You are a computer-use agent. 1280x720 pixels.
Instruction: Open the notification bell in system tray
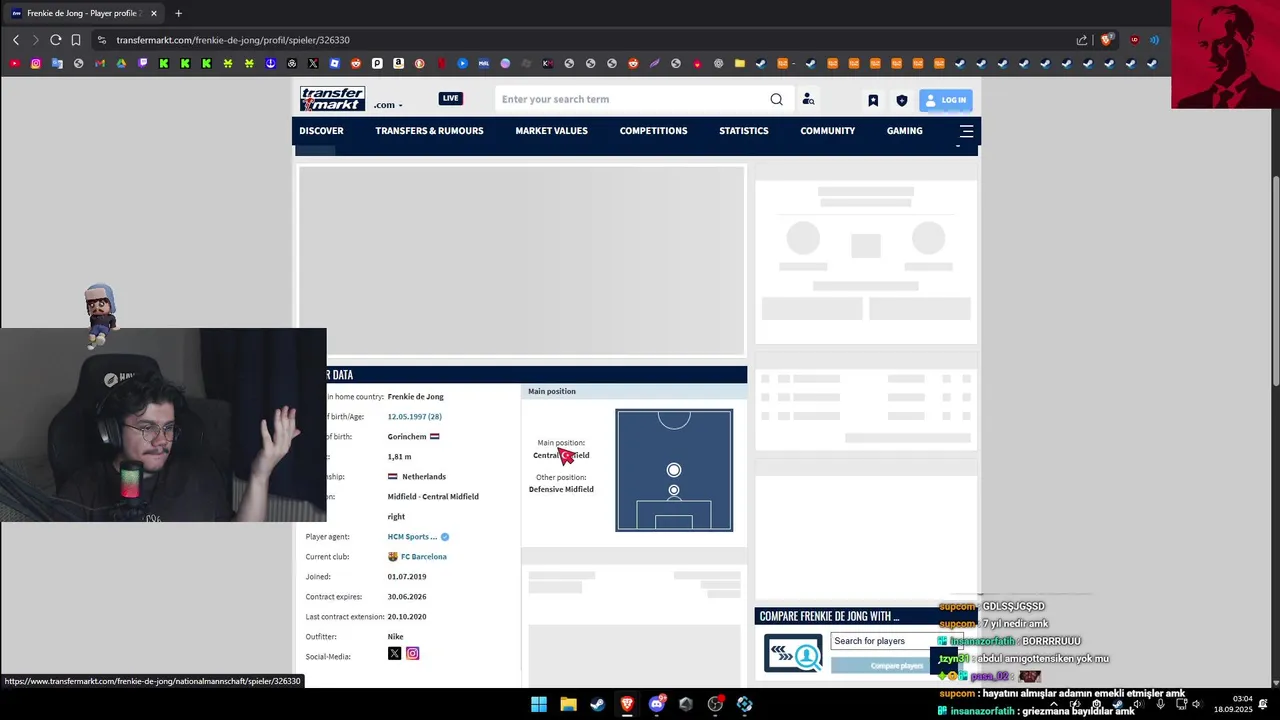click(x=1264, y=704)
